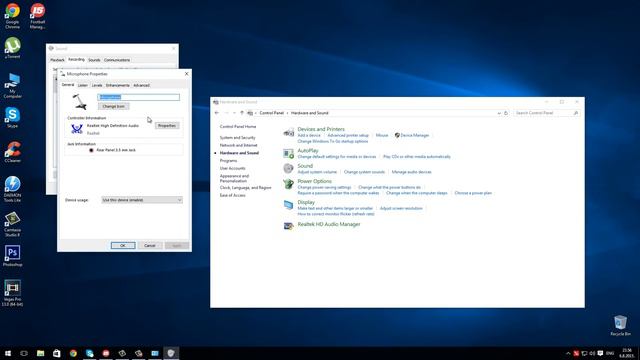Open the Device usage dropdown

(142, 200)
